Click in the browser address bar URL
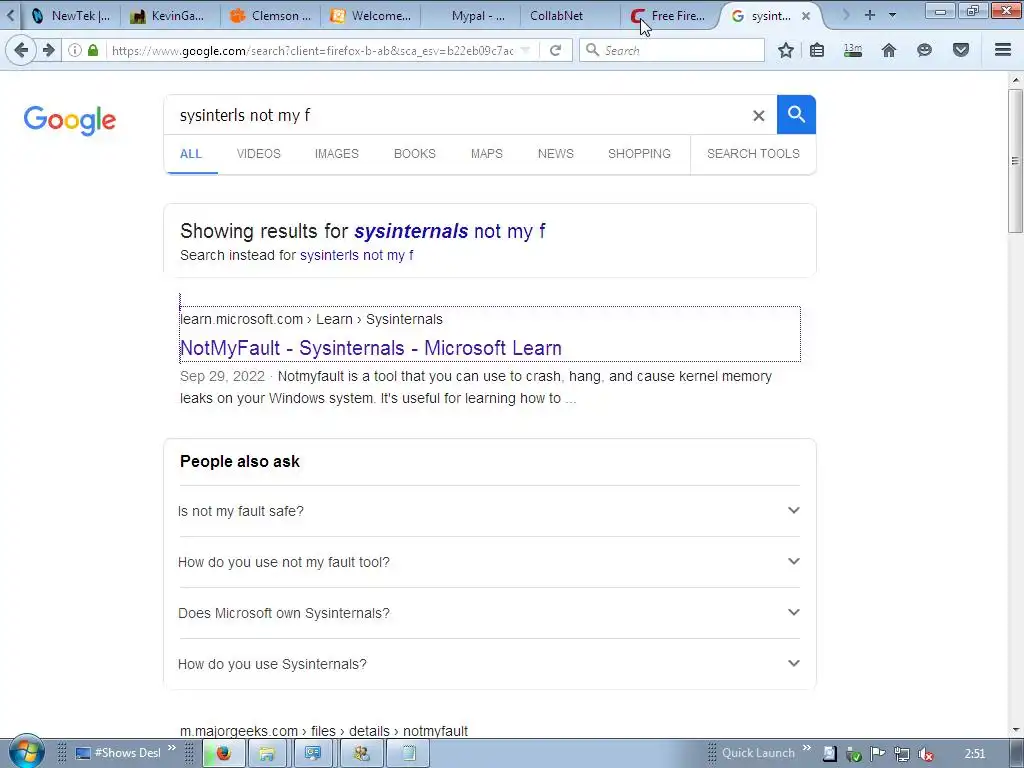 (x=312, y=50)
